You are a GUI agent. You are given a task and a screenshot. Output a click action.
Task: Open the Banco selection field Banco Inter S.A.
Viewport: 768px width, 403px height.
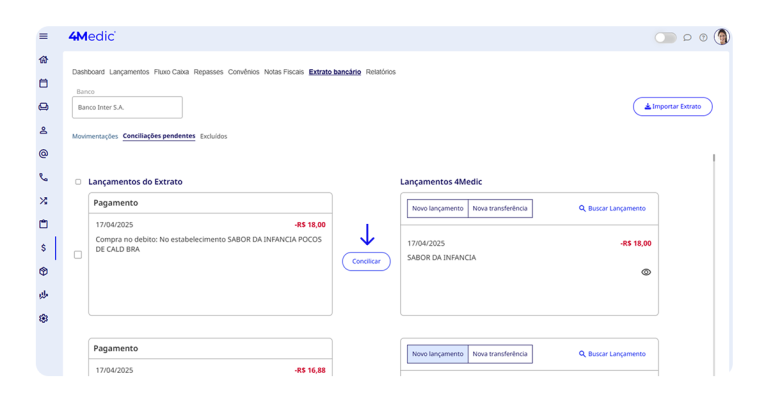tap(127, 107)
